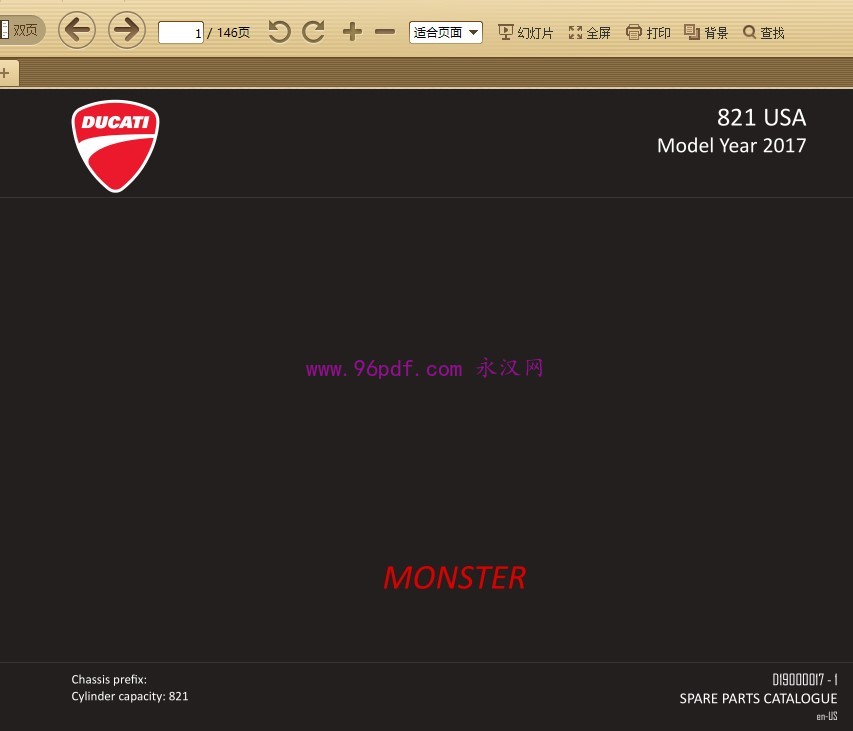Add a new tab with plus

pos(5,73)
